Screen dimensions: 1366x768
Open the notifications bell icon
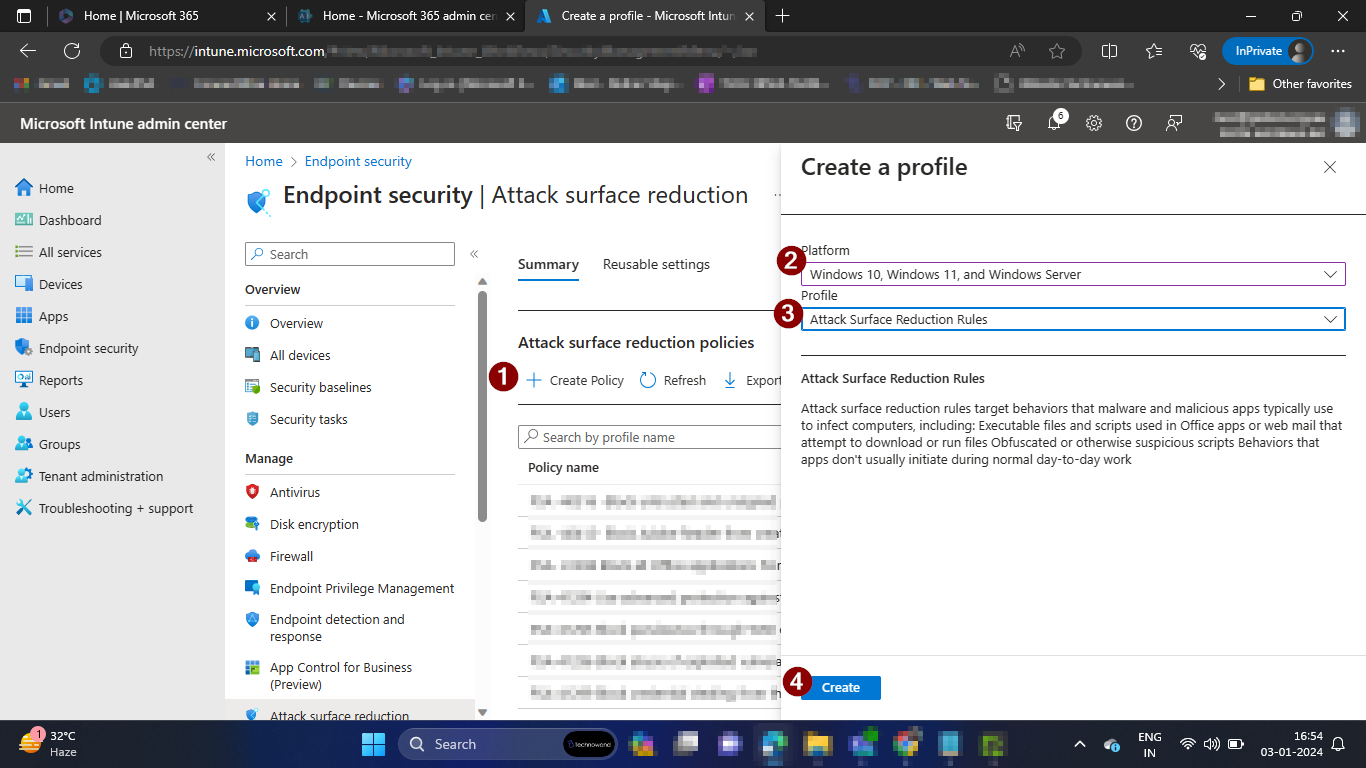(x=1054, y=123)
